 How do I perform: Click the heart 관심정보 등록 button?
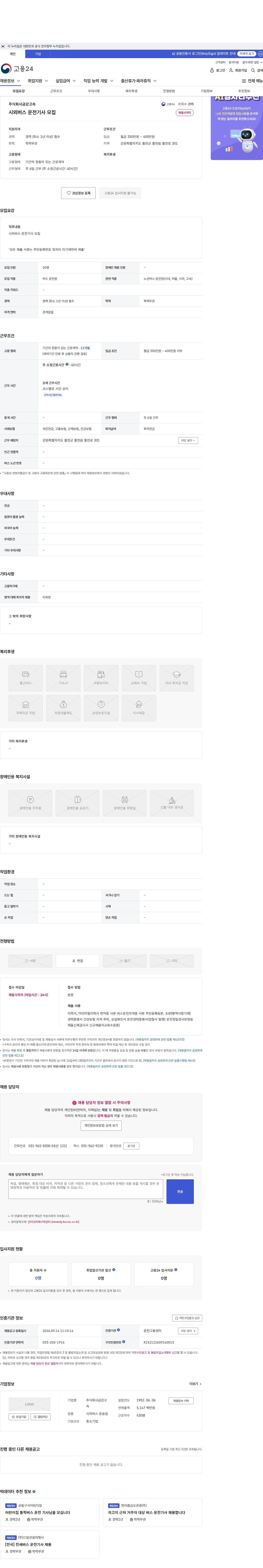coord(79,193)
